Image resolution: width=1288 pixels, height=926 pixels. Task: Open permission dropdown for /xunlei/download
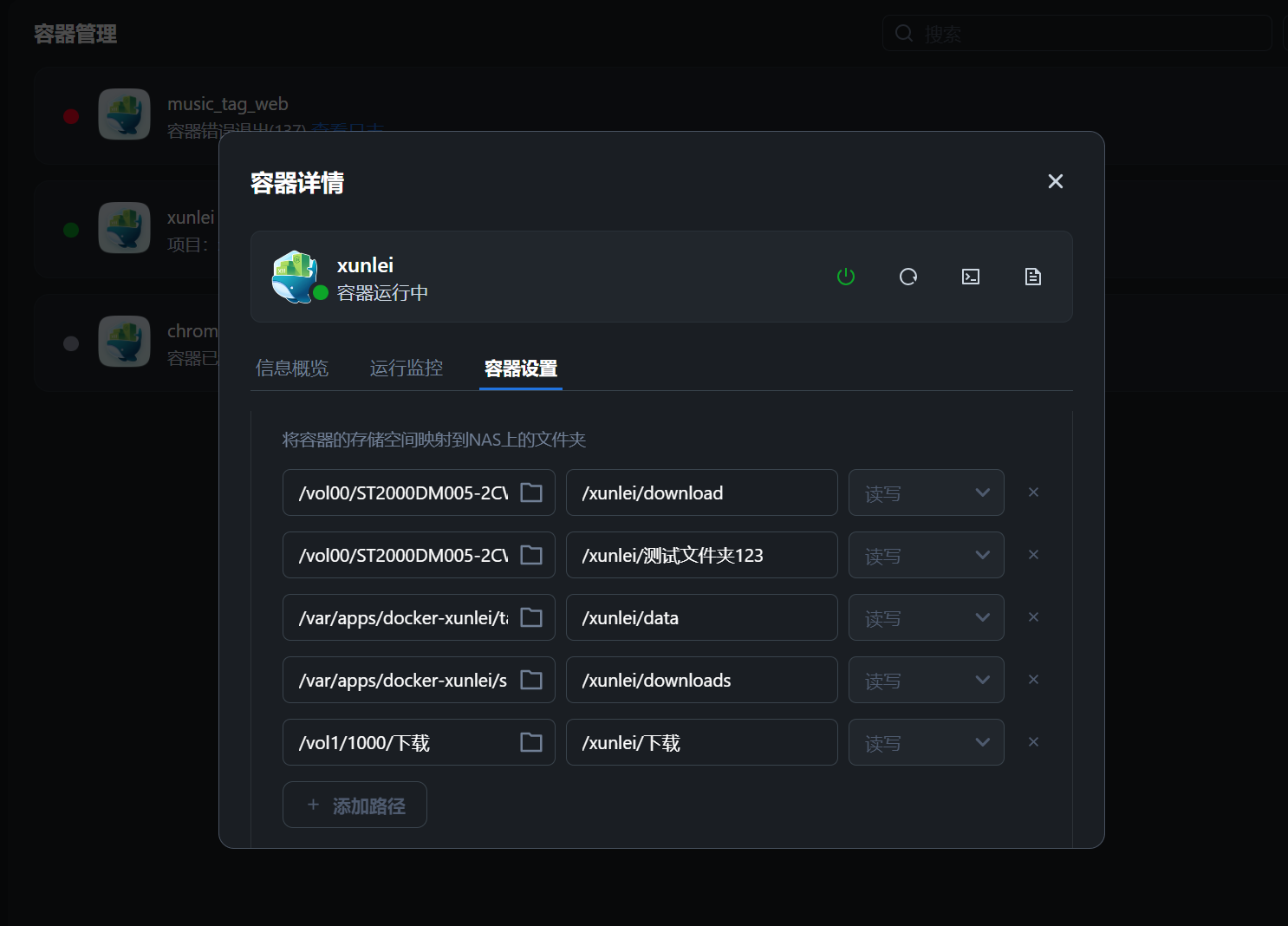(927, 492)
